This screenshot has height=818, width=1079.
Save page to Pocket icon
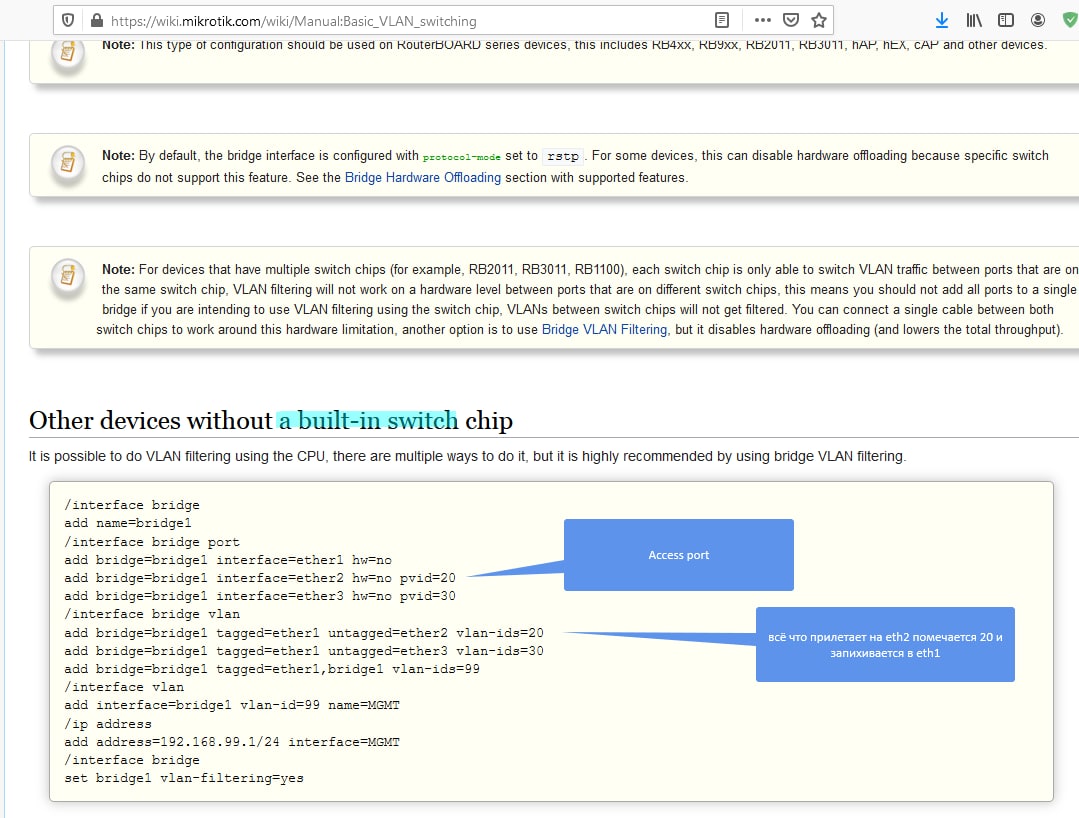[791, 20]
